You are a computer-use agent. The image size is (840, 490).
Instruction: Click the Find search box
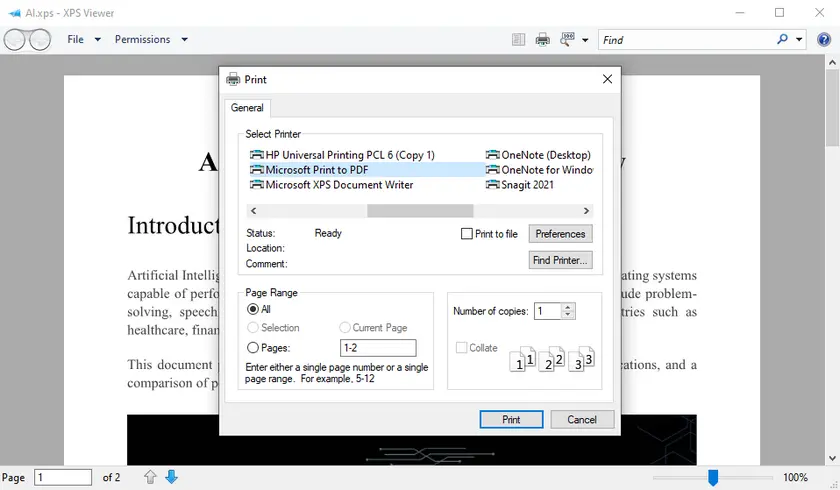click(686, 40)
